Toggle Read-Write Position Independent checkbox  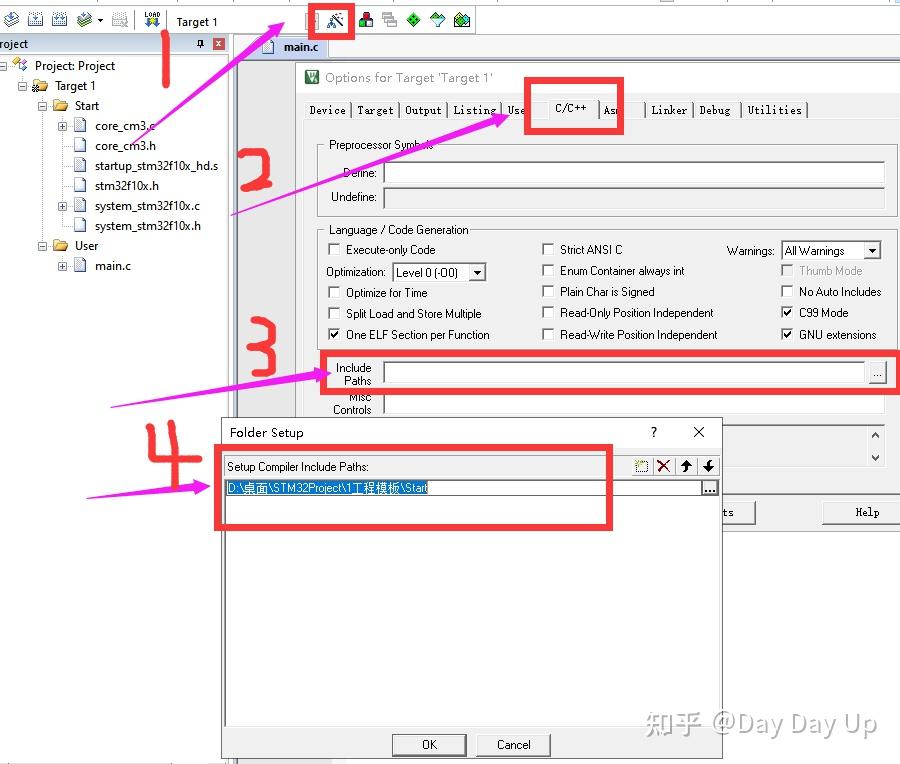548,334
